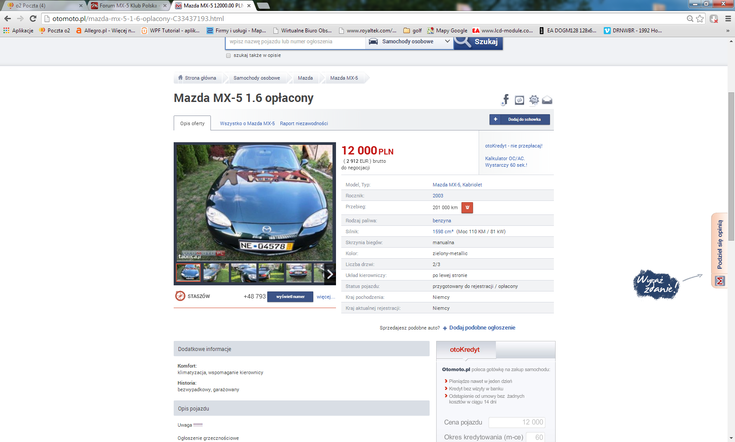Click the location pin icon near Staszów
Screen dimensions: 735x442
tap(180, 296)
